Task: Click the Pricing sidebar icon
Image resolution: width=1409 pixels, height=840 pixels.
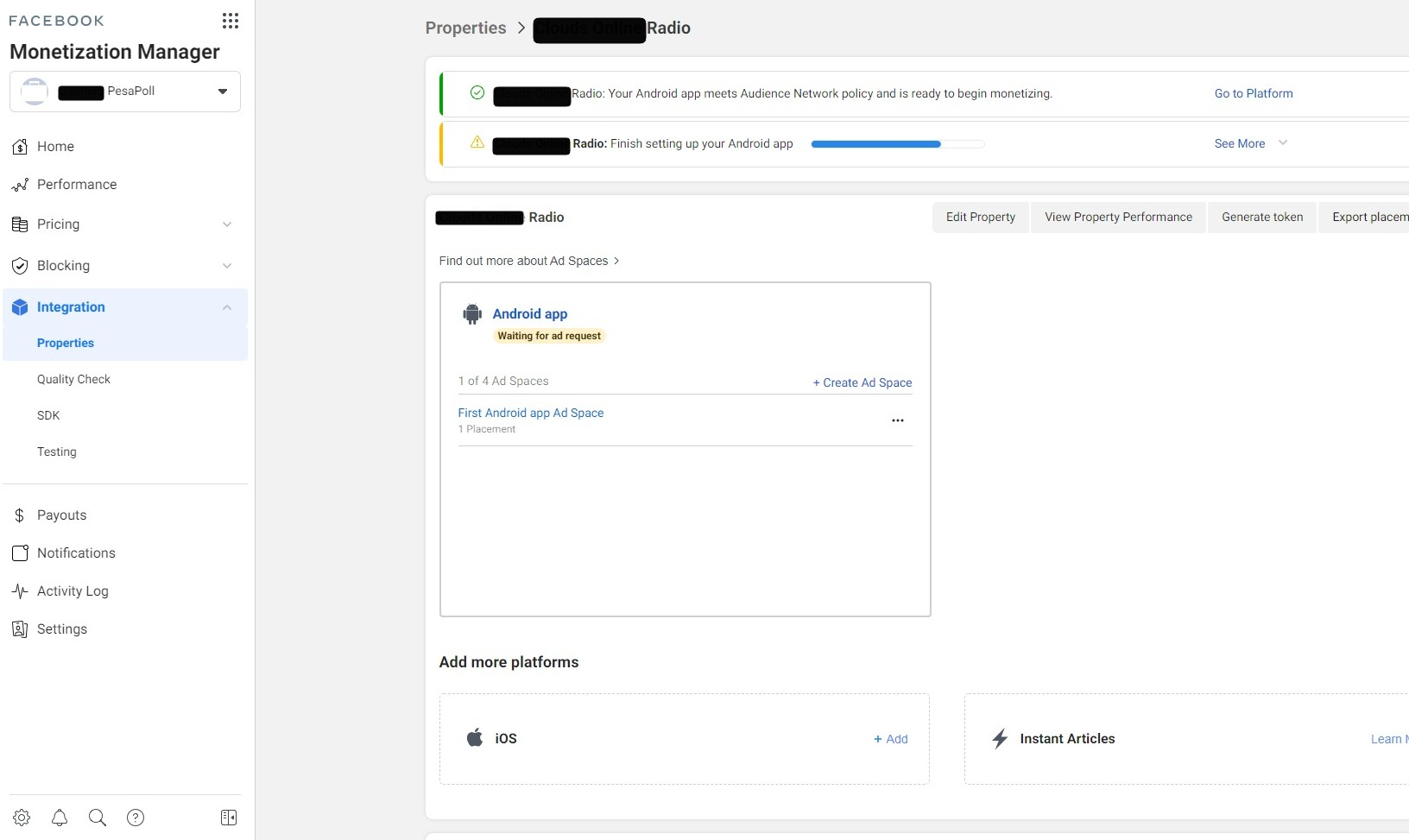Action: tap(20, 224)
